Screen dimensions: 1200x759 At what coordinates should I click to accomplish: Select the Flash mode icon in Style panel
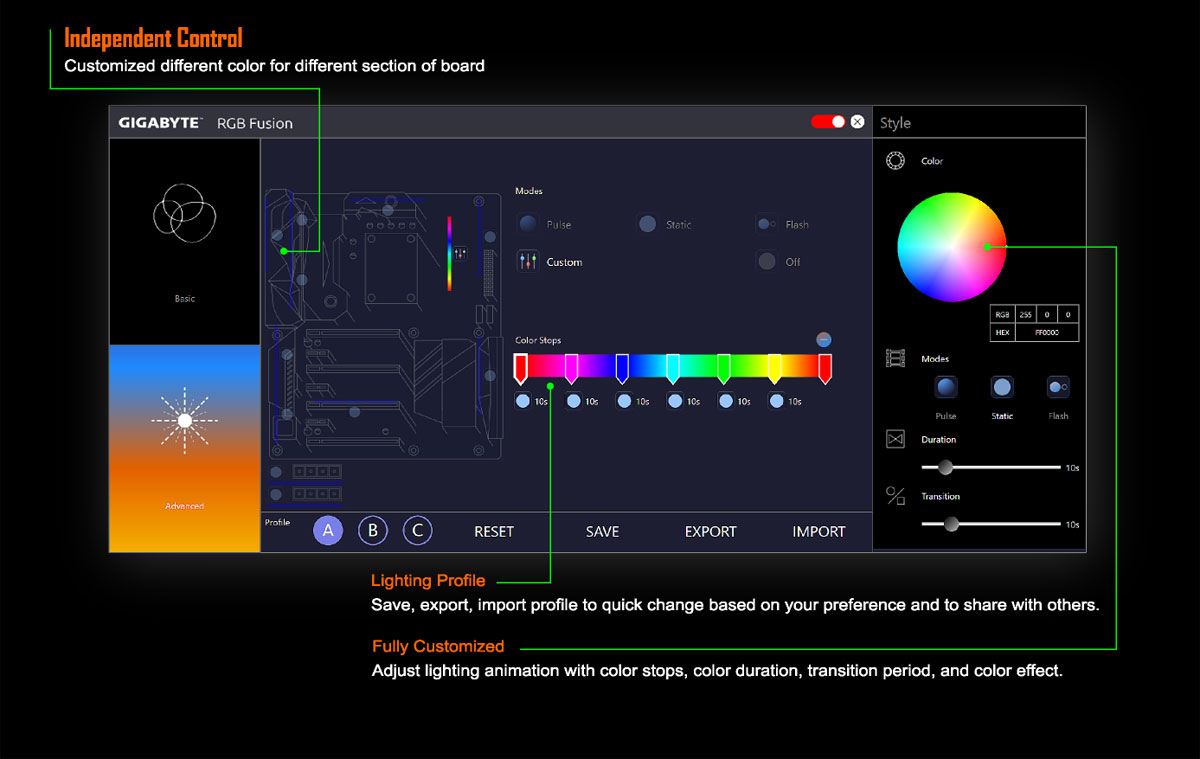[x=1058, y=386]
